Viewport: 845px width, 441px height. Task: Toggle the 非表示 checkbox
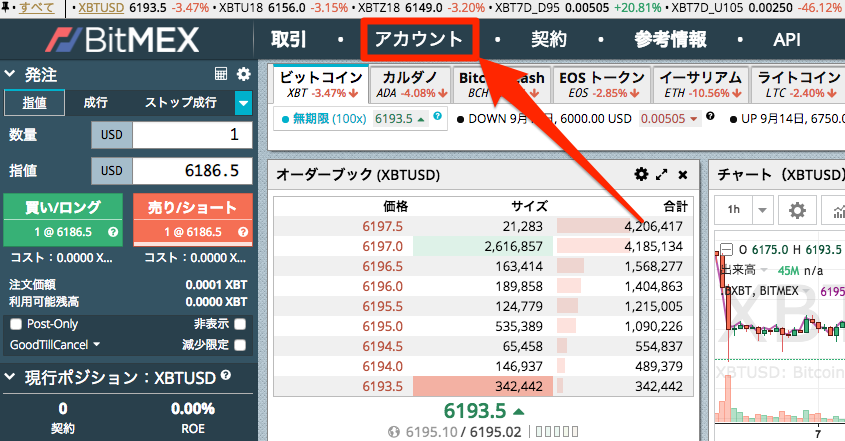(x=240, y=324)
